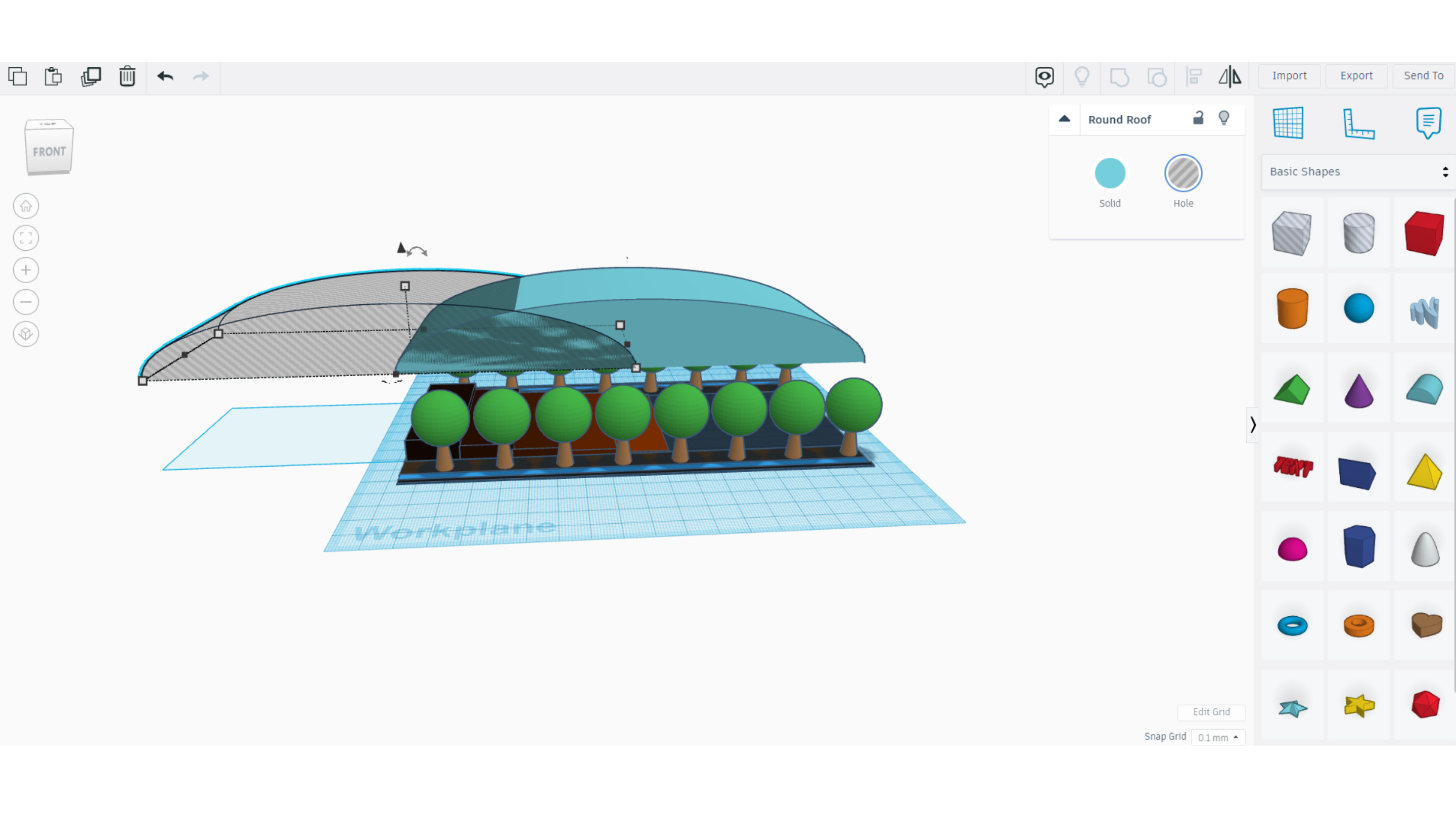This screenshot has width=1456, height=819.
Task: Click the Undo arrow
Action: [x=165, y=76]
